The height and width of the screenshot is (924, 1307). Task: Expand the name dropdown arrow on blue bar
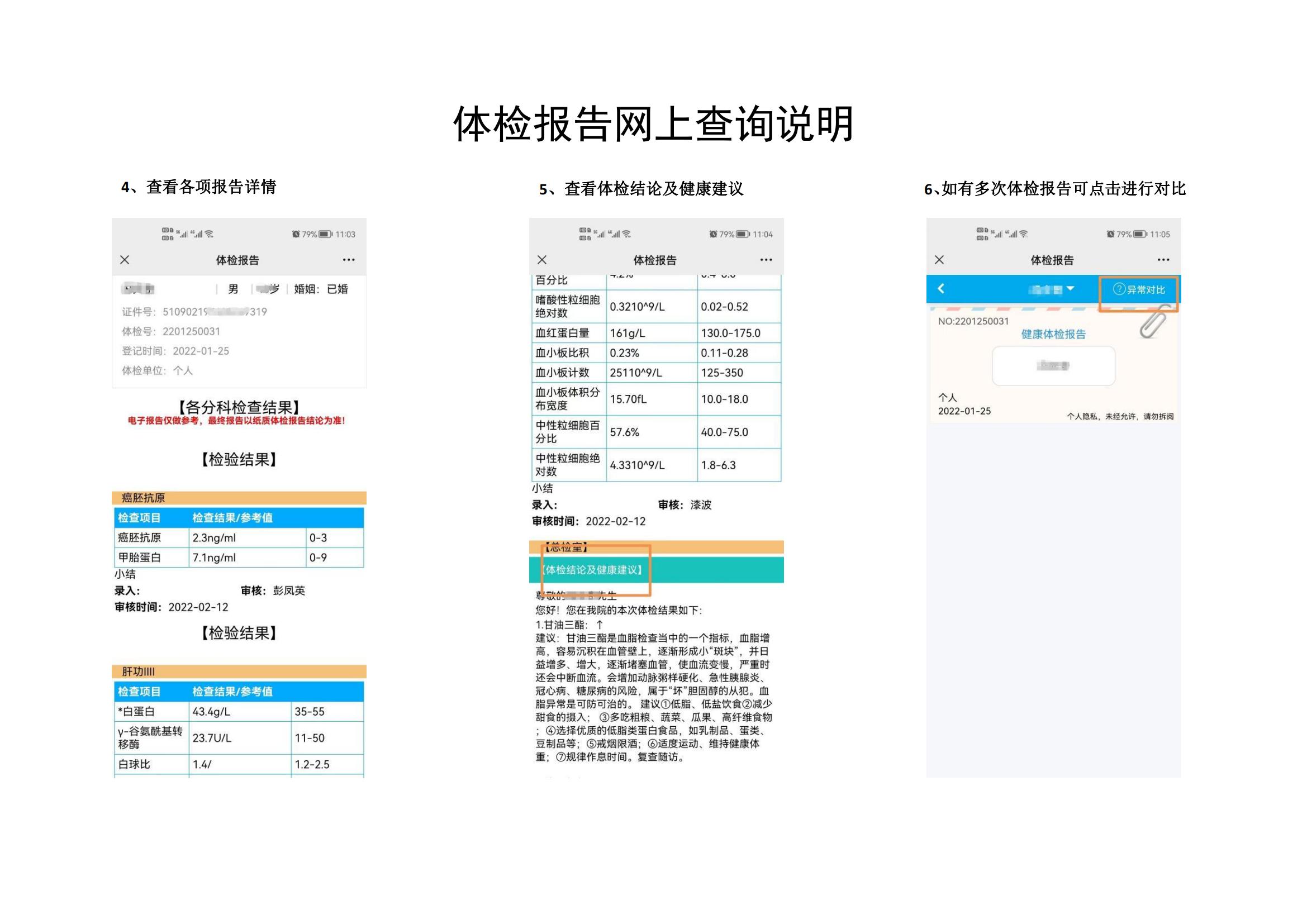tap(1070, 288)
